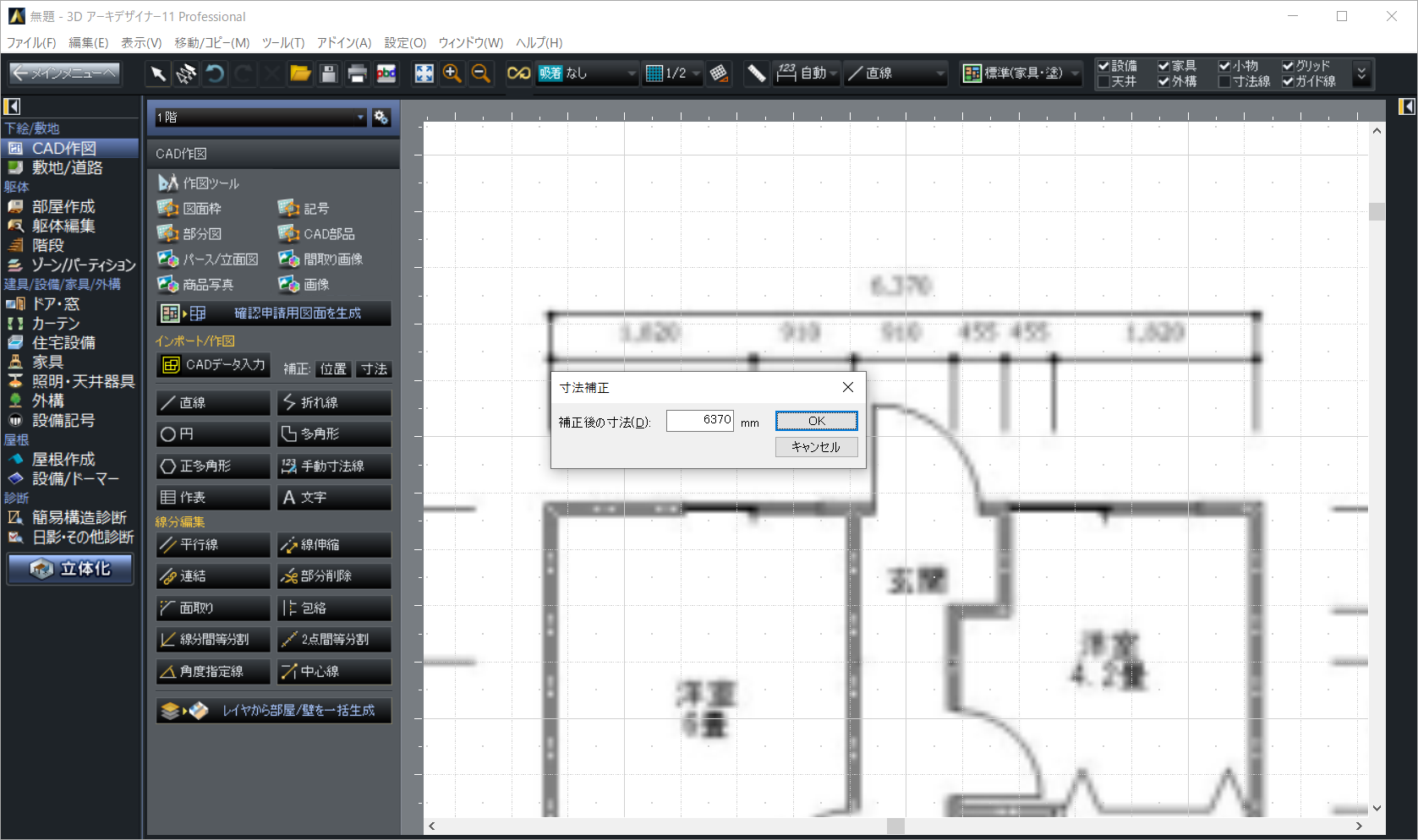Screen dimensions: 1418x840
Task: Select the arrow pointer tool
Action: tap(158, 74)
